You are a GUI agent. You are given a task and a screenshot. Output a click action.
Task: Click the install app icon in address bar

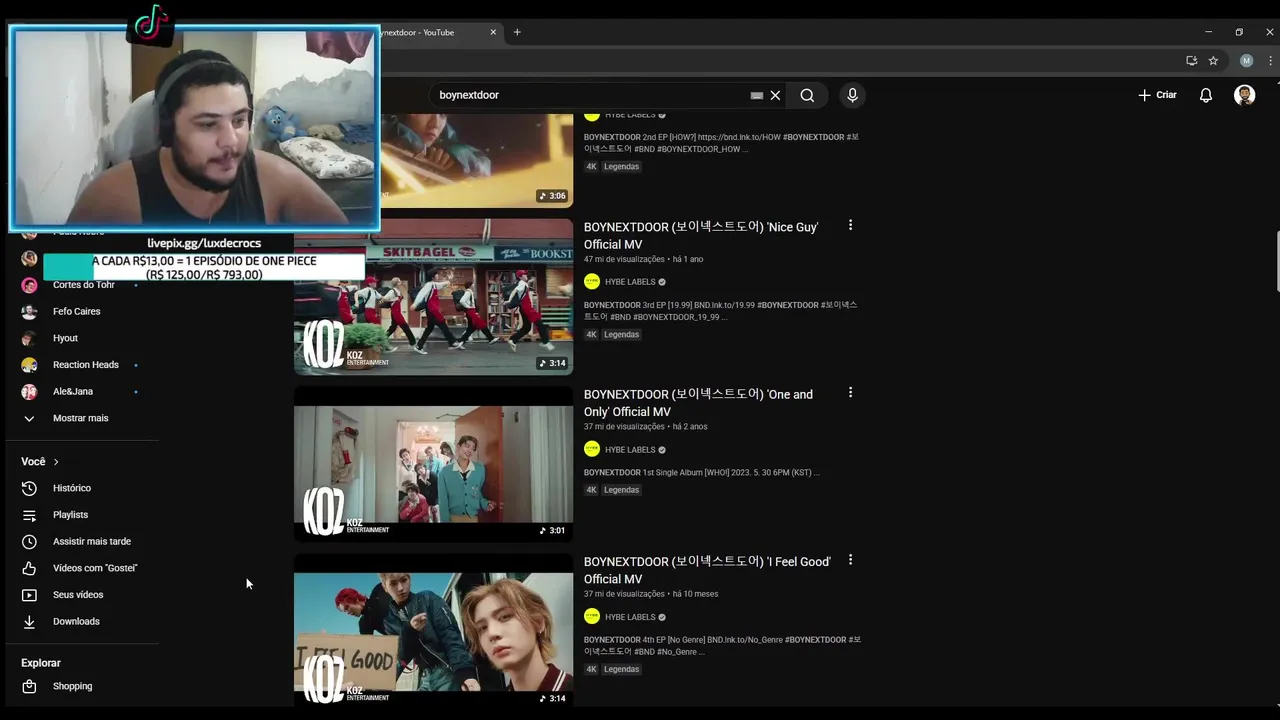[1191, 61]
